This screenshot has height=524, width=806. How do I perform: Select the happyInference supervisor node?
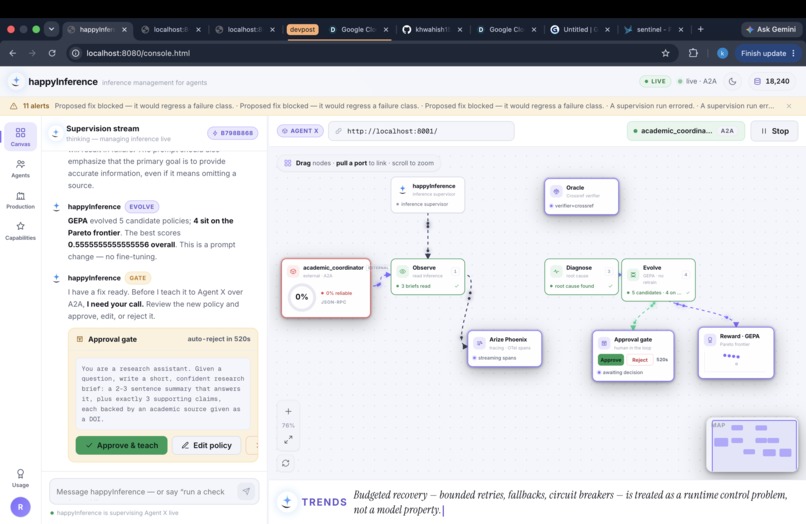tap(428, 195)
